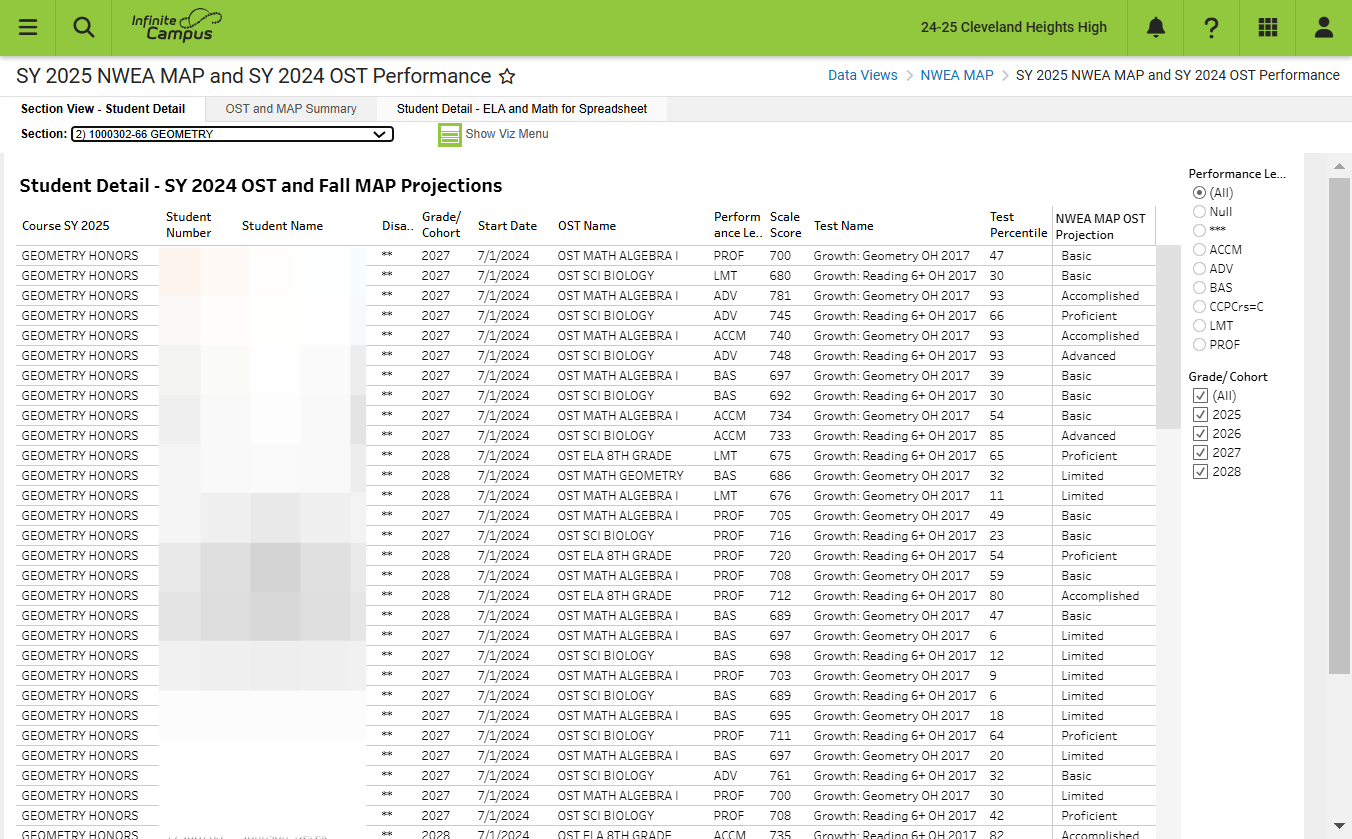This screenshot has height=839, width=1352.
Task: Go to NWEA MAP breadcrumb link
Action: click(957, 75)
